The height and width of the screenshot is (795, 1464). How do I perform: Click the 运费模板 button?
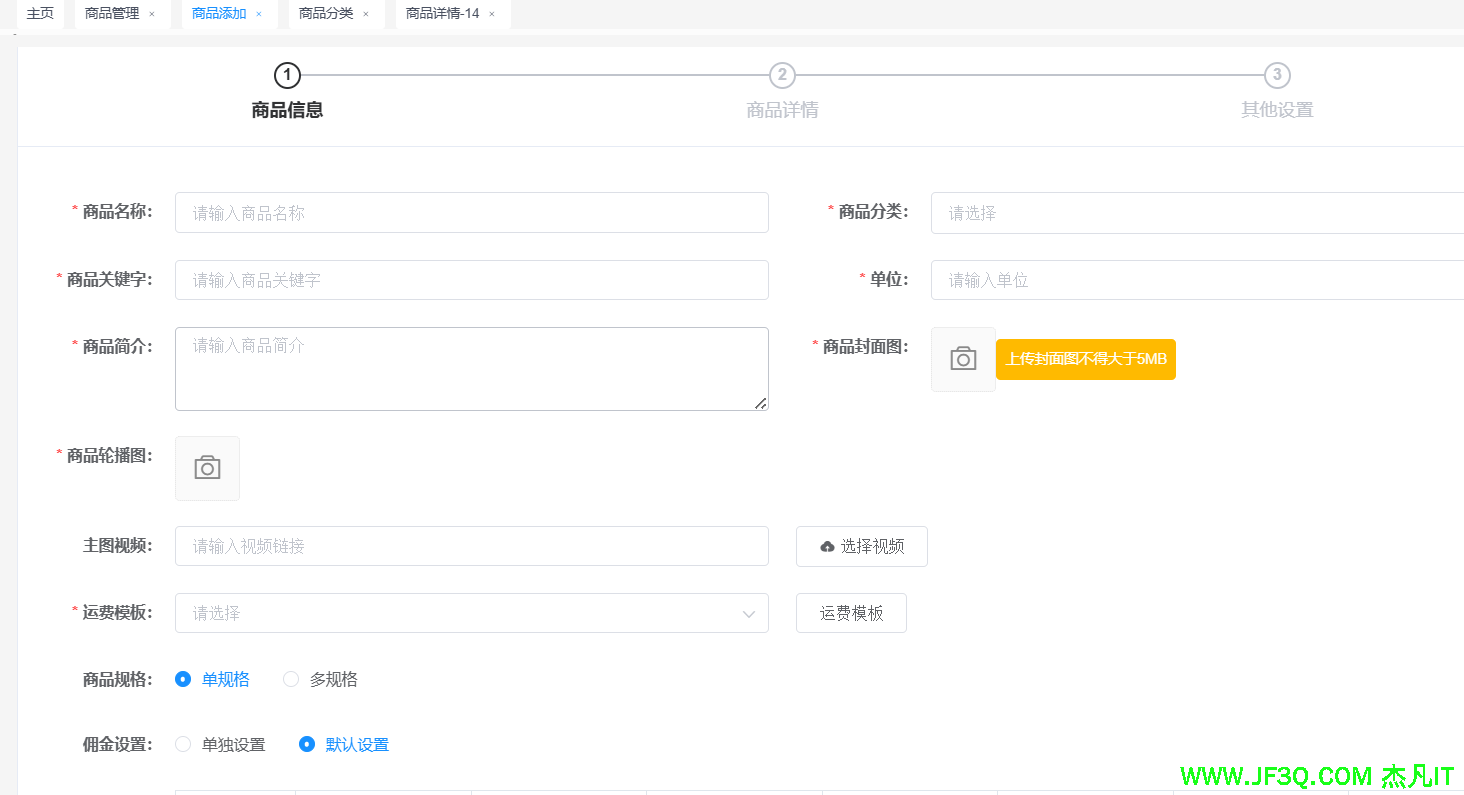(851, 613)
